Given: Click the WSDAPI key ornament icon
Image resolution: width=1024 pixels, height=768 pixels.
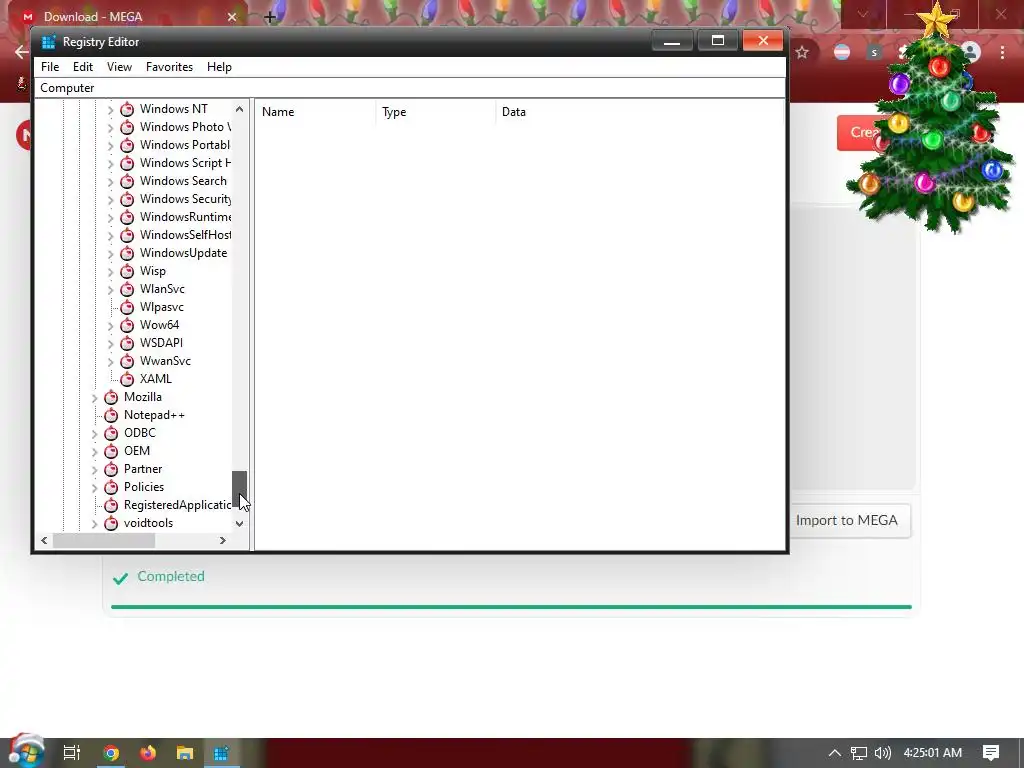Looking at the screenshot, I should 127,343.
